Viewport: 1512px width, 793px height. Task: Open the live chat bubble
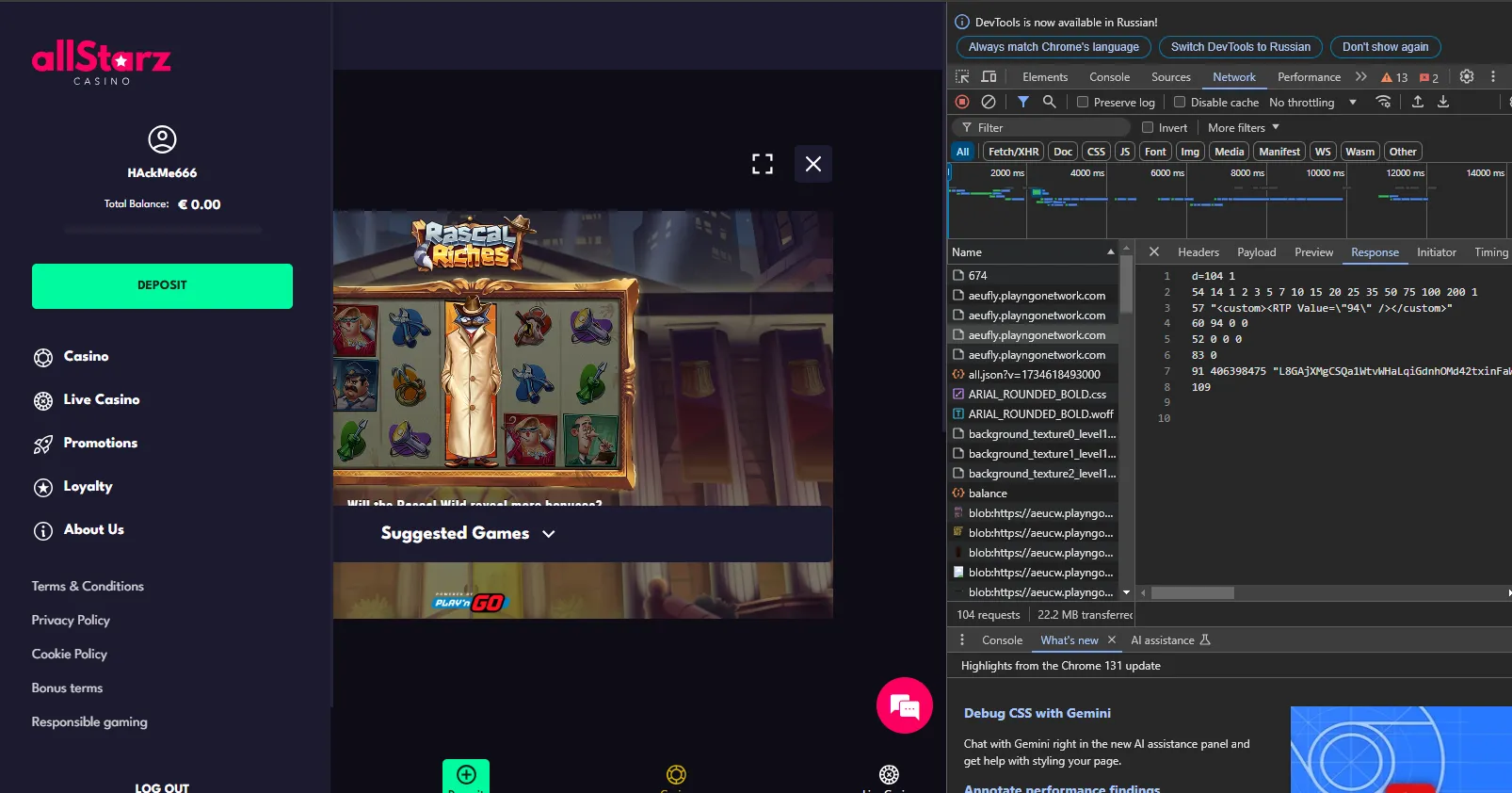(x=905, y=705)
